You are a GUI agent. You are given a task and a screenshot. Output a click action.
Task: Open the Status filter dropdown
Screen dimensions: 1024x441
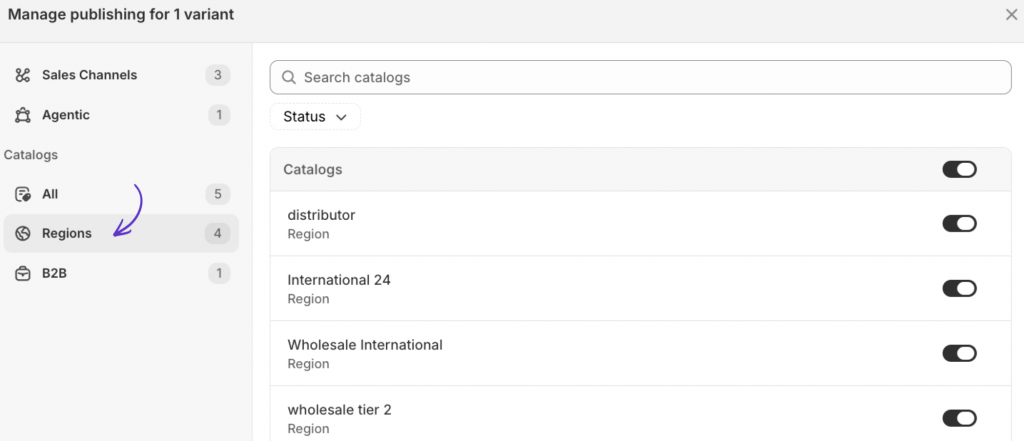click(x=315, y=117)
